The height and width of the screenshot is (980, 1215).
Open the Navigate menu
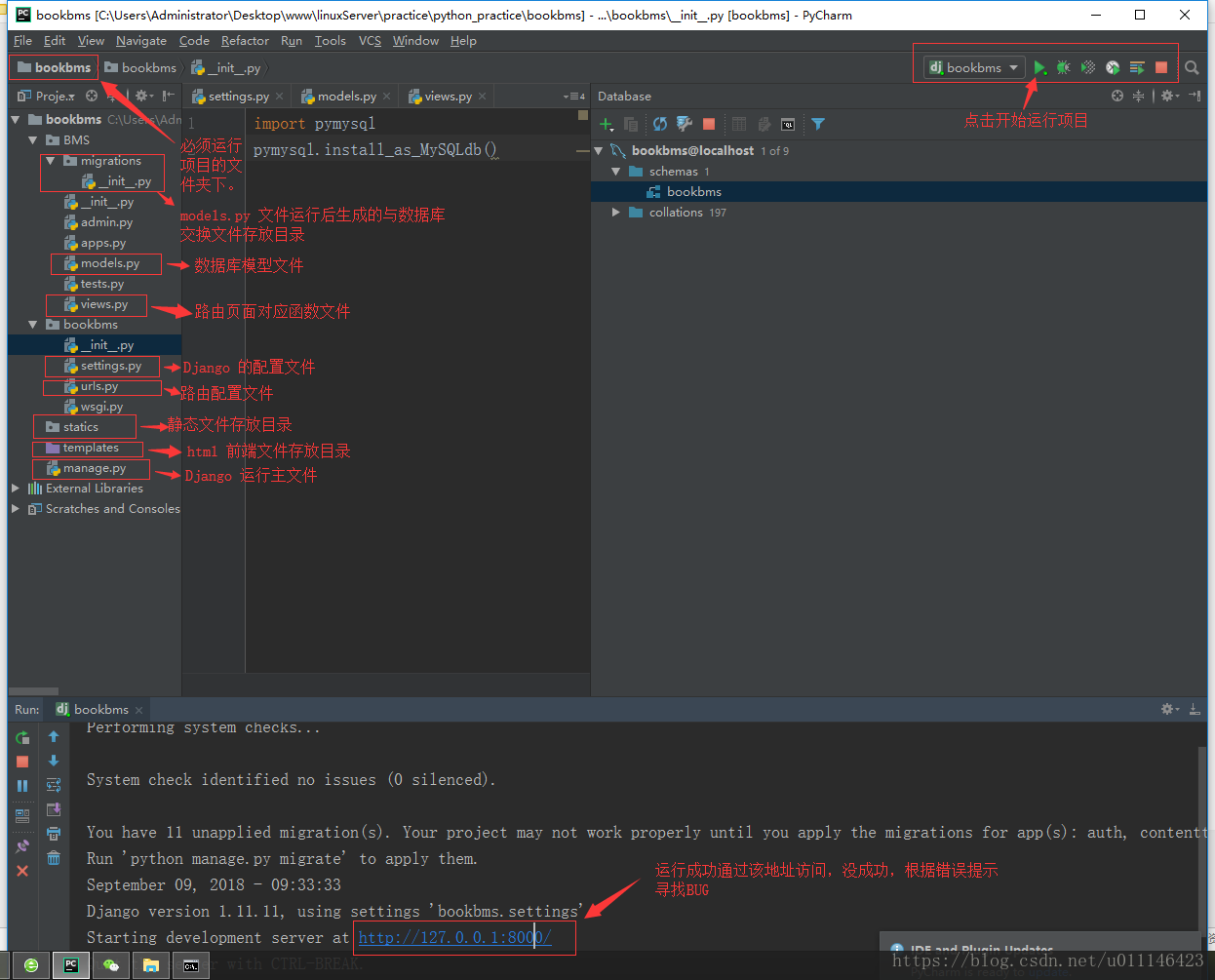click(x=141, y=40)
